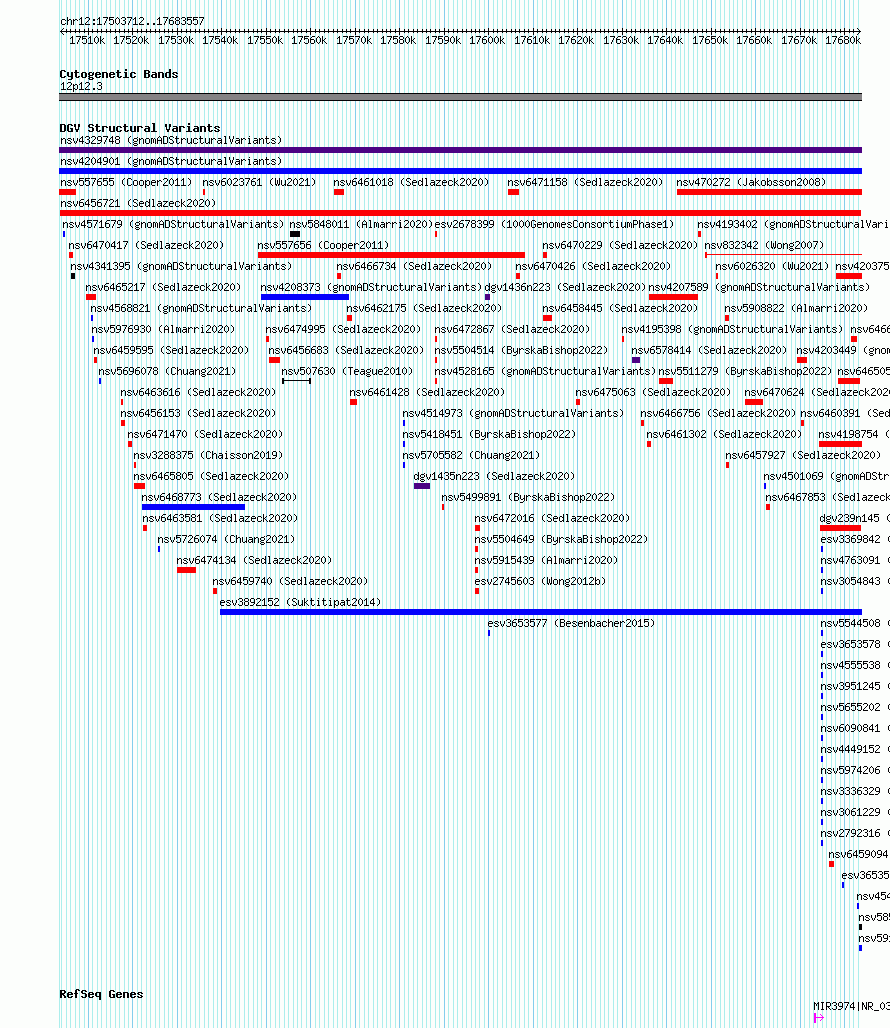
Task: Select nsv5418451 (ByrskaBishop2022) label
Action: [x=489, y=434]
